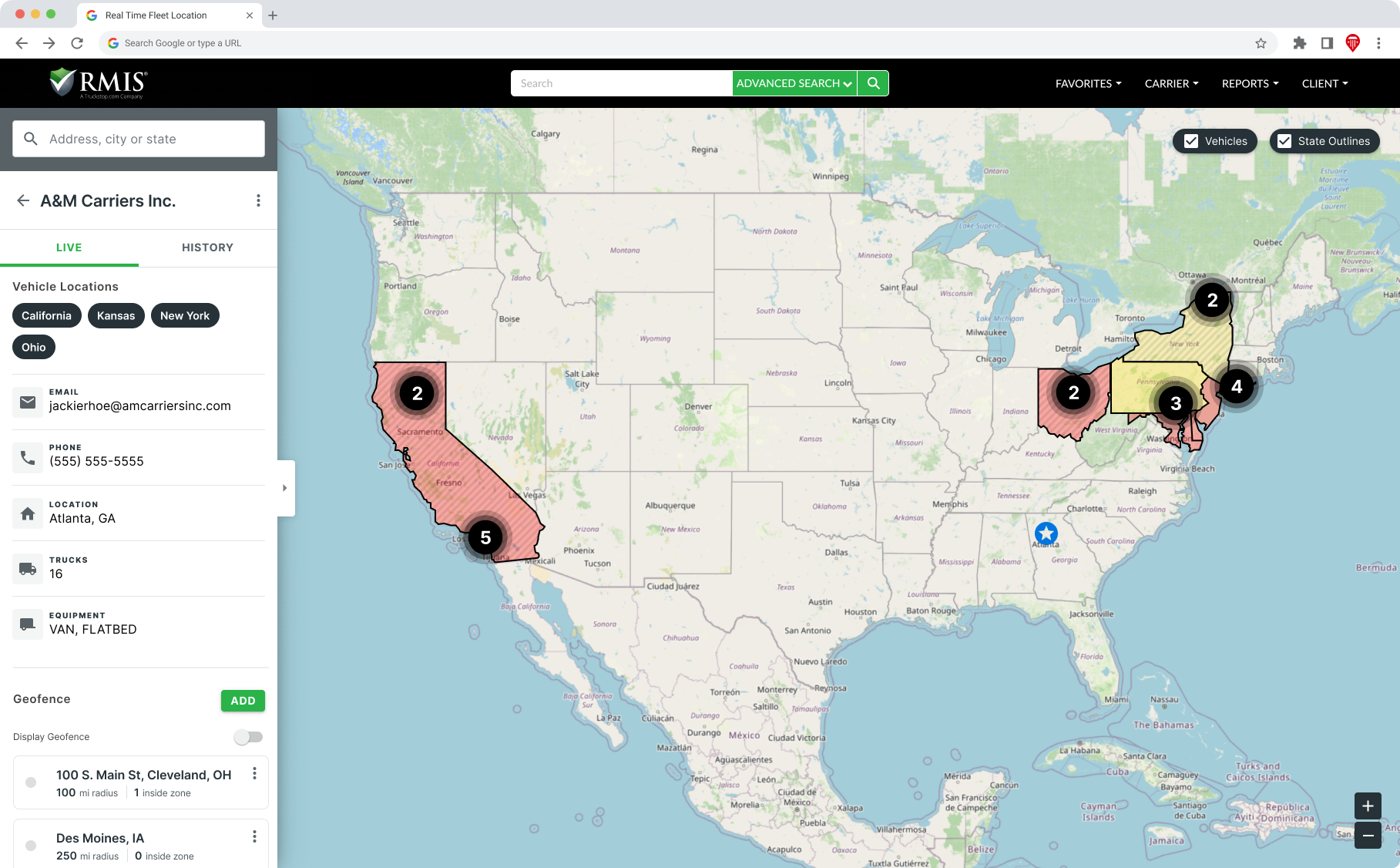Expand the REPORTS dropdown
This screenshot has height=868, width=1400.
point(1249,83)
